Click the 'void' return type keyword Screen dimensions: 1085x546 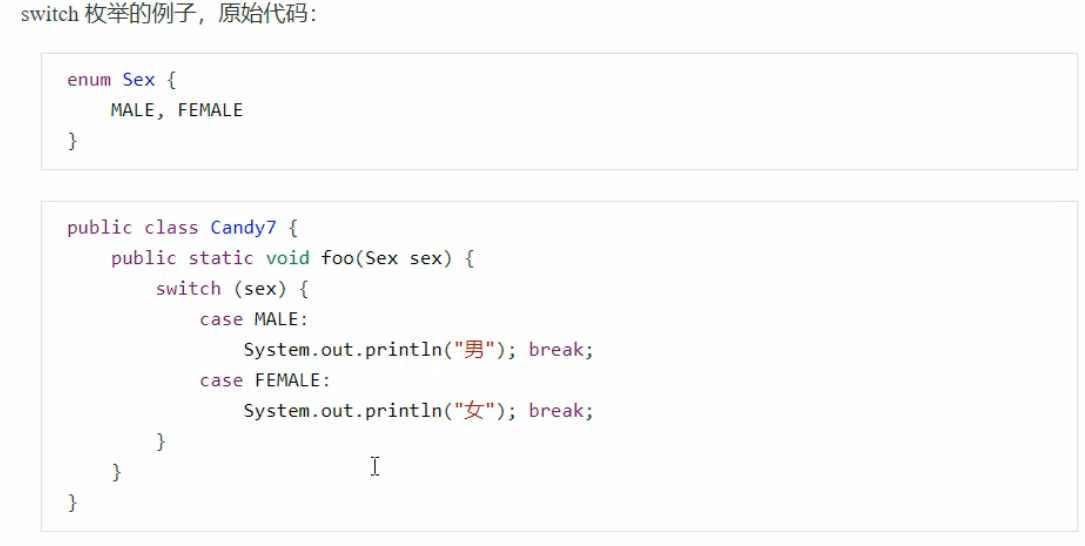click(x=288, y=258)
